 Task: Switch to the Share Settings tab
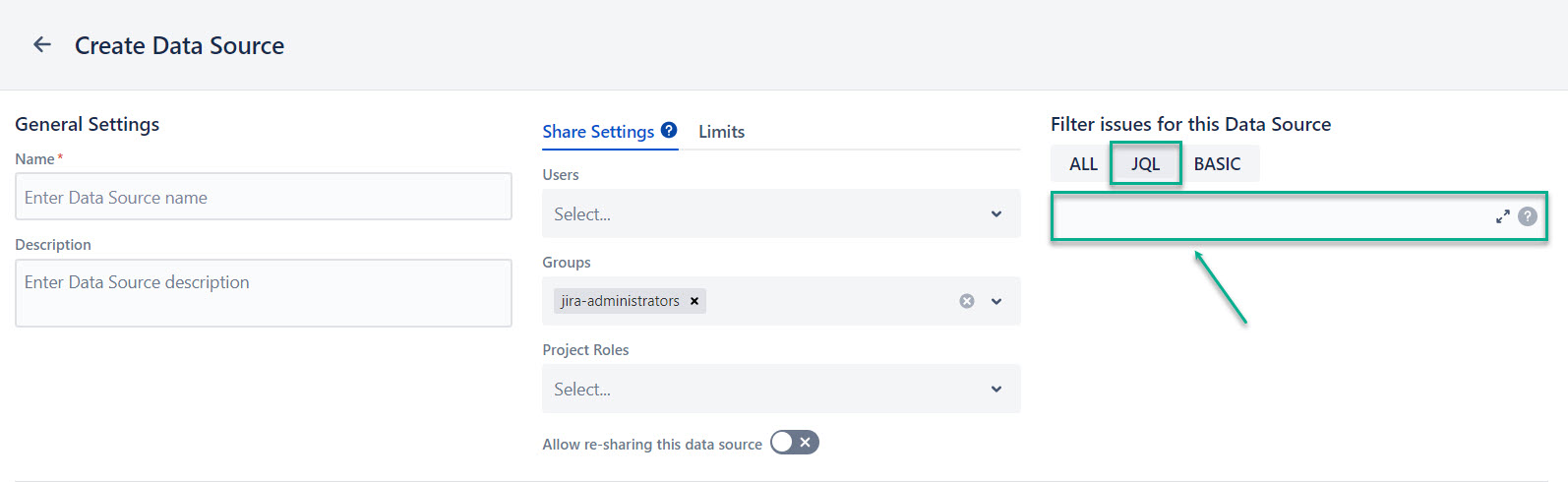coord(598,132)
